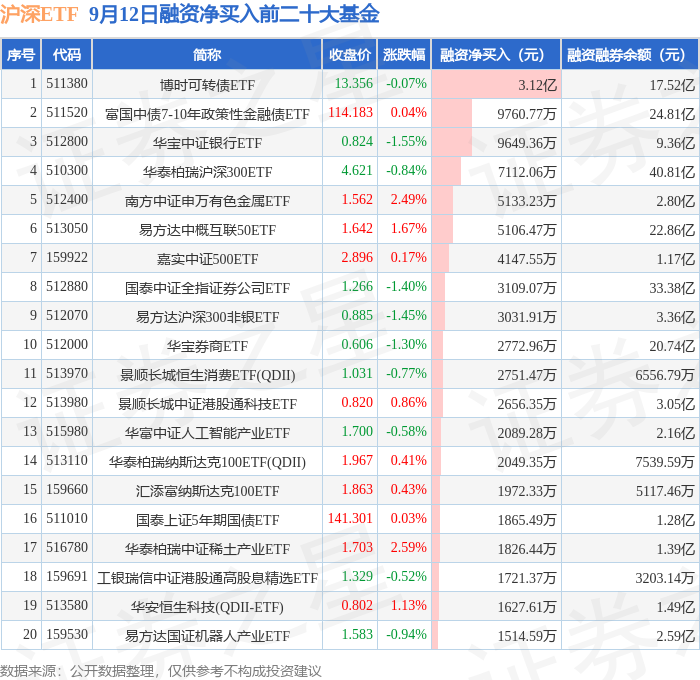Click the title 9月12日融资净买入前二十大基金
Viewport: 700px width, 680px height.
click(x=234, y=14)
